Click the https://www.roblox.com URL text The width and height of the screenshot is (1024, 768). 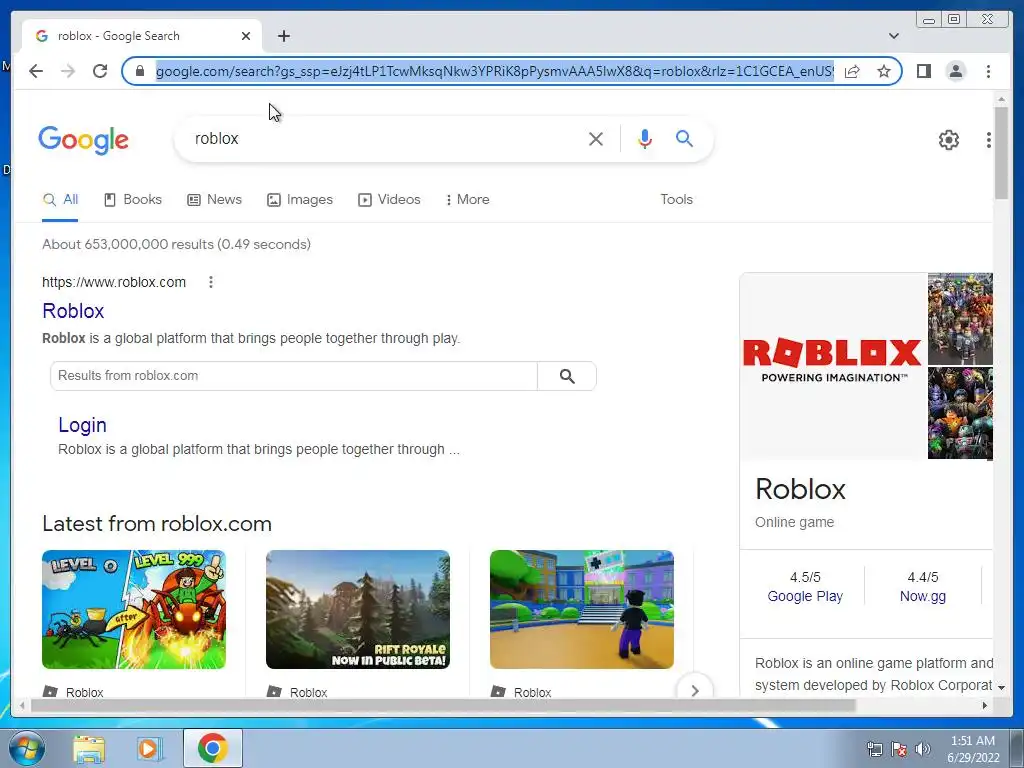pyautogui.click(x=114, y=282)
